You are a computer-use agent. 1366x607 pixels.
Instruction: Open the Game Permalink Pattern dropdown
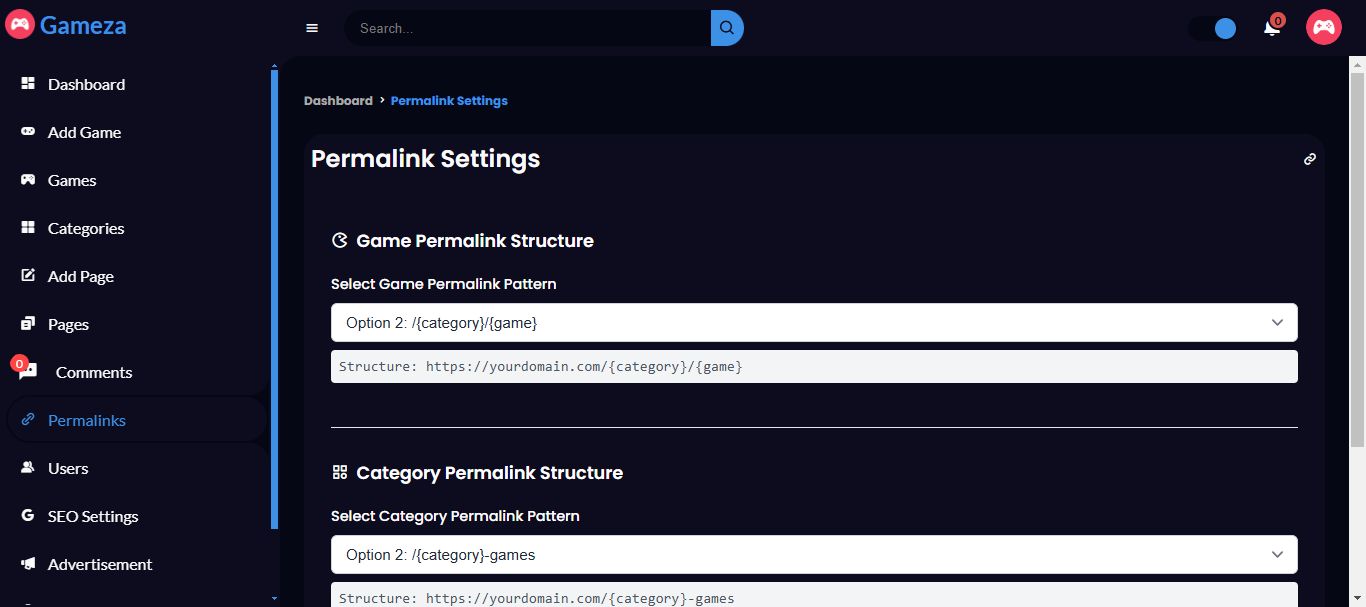(814, 323)
